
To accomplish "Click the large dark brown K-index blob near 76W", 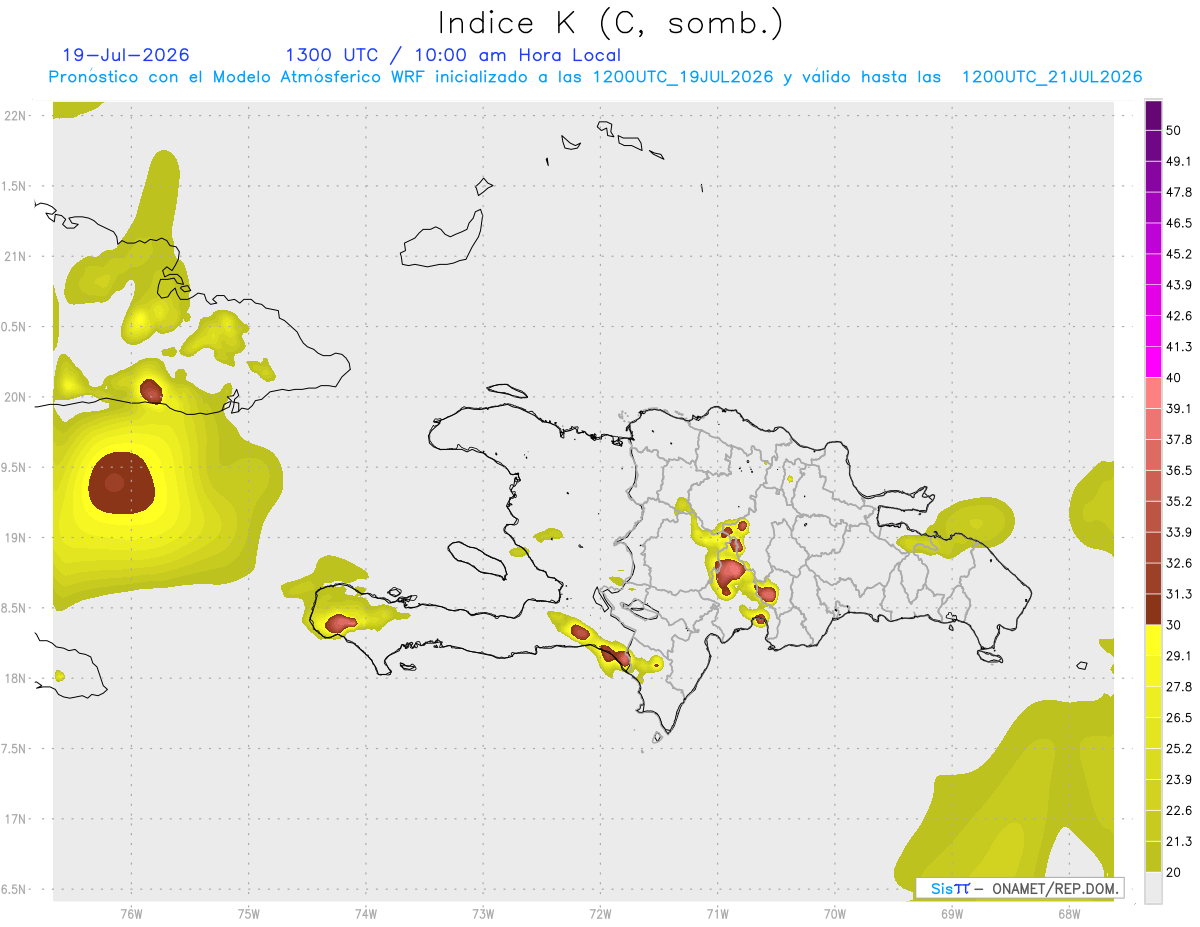I will click(x=122, y=483).
